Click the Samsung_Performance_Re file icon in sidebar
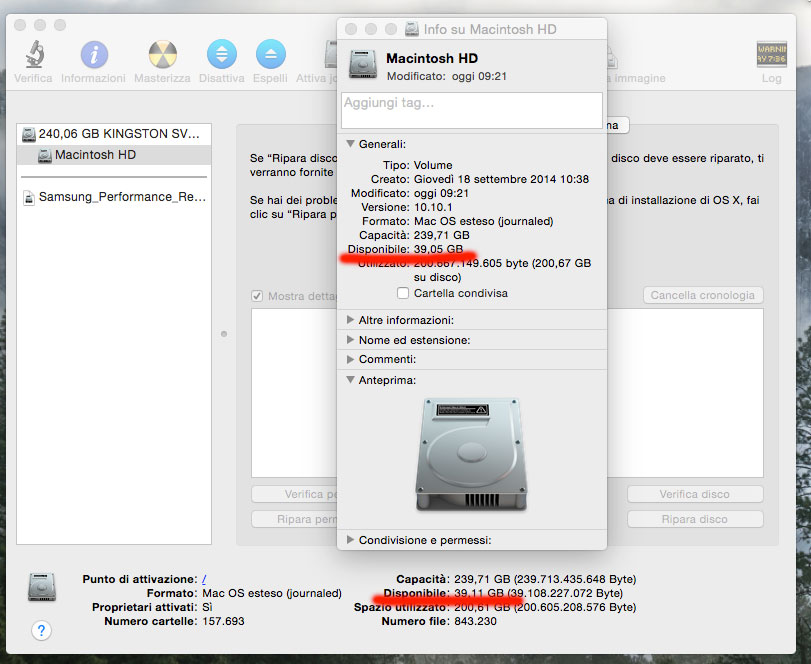Image resolution: width=811 pixels, height=664 pixels. [29, 198]
